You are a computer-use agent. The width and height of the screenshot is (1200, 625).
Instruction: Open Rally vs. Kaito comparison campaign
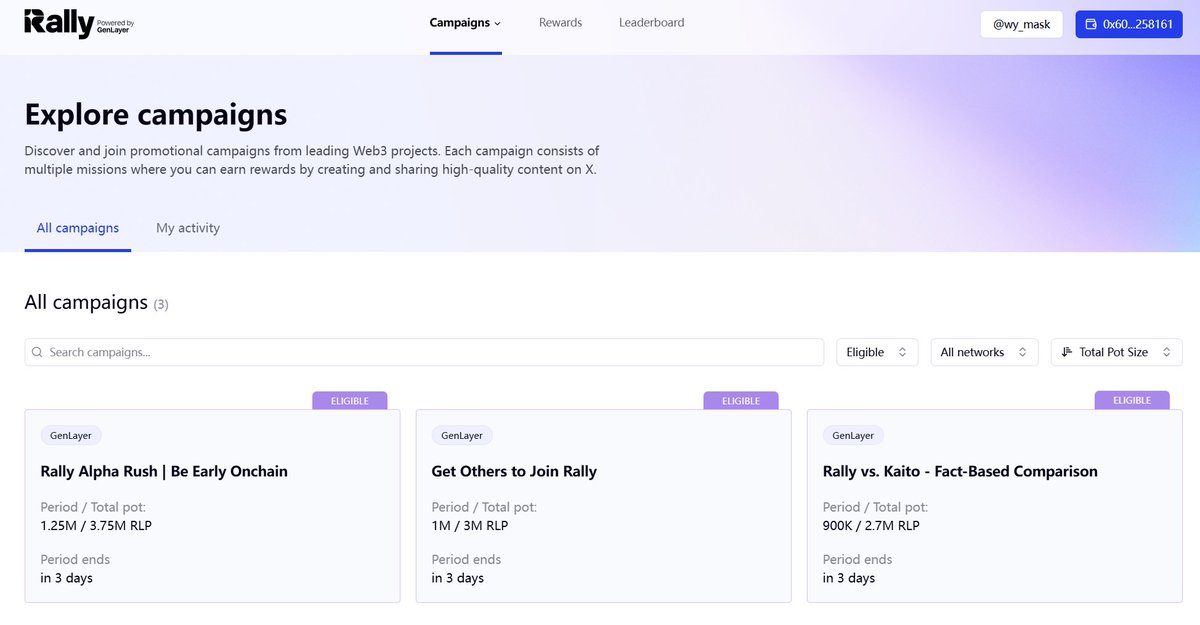(960, 471)
